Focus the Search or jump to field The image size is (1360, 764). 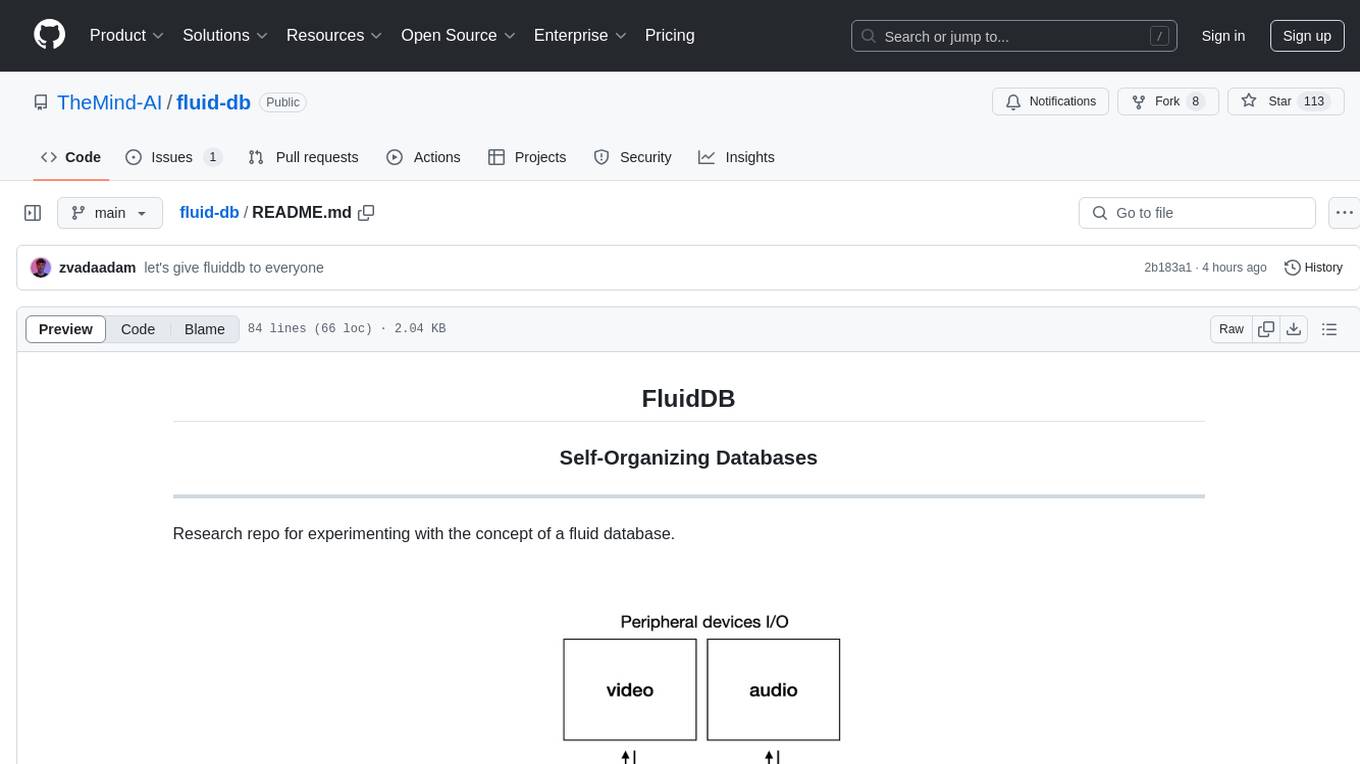click(1015, 36)
